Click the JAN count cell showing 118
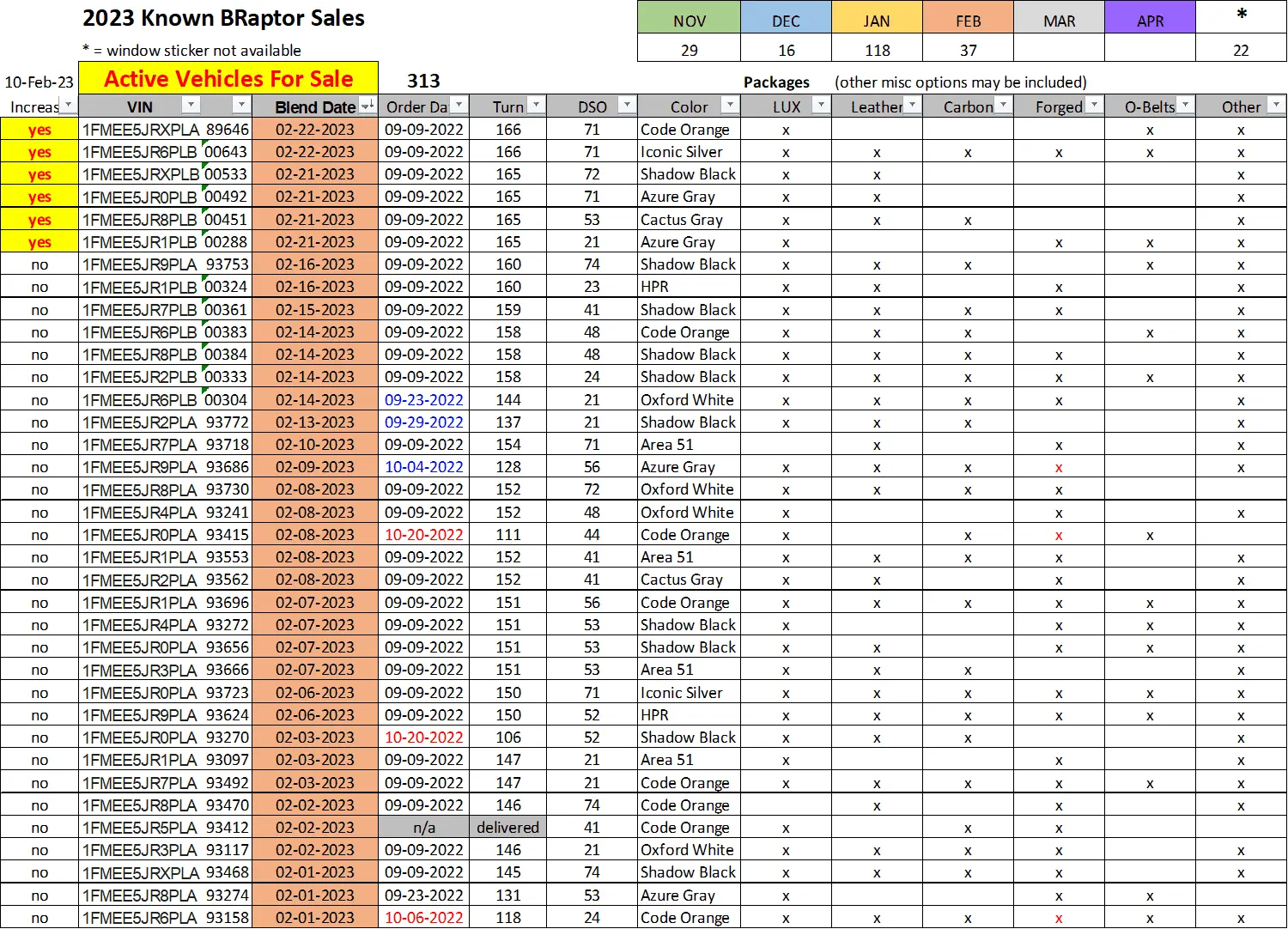The width and height of the screenshot is (1288, 929). 877,49
